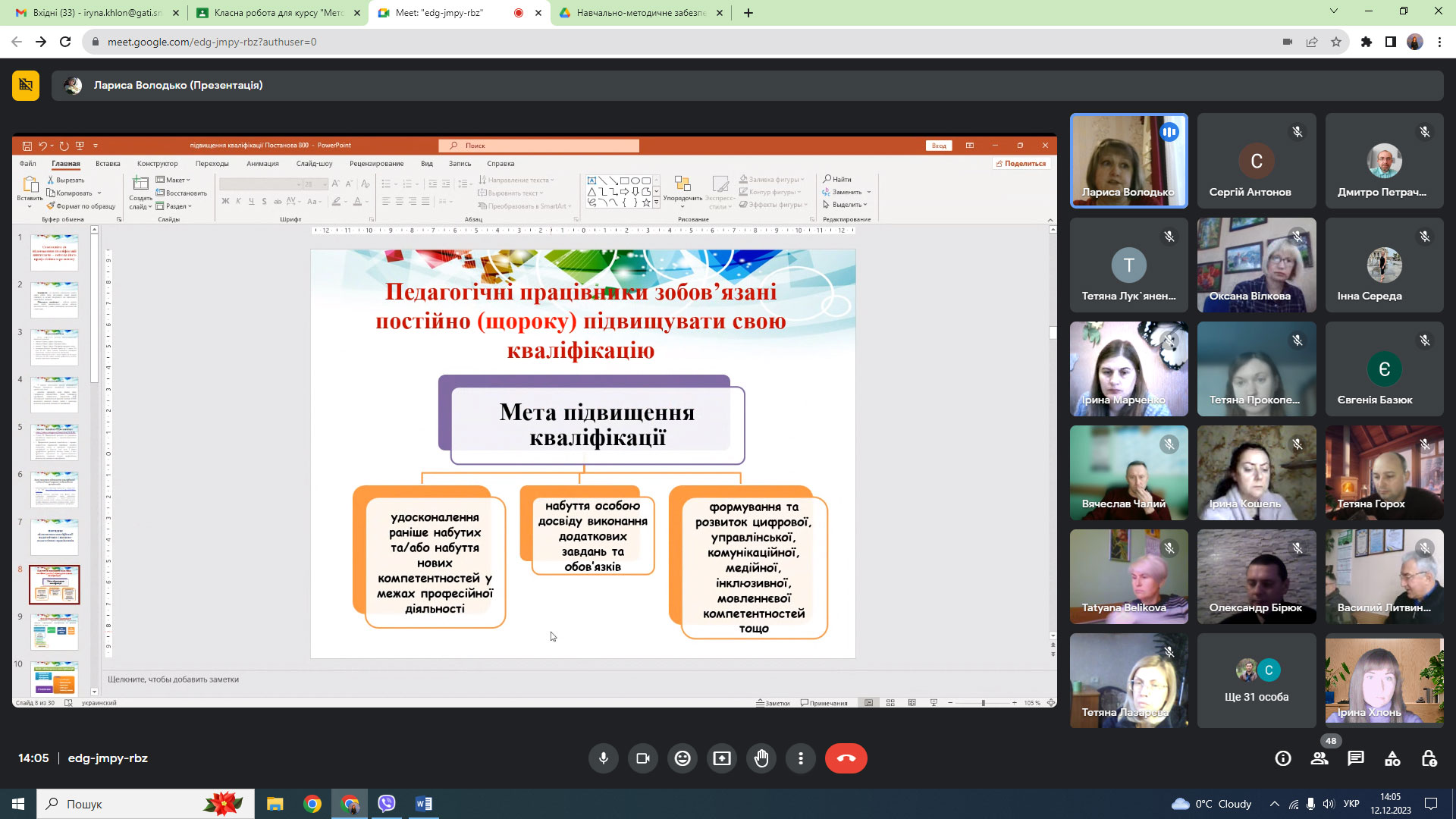The image size is (1456, 819).
Task: Start slideshow from status bar button
Action: [x=934, y=703]
